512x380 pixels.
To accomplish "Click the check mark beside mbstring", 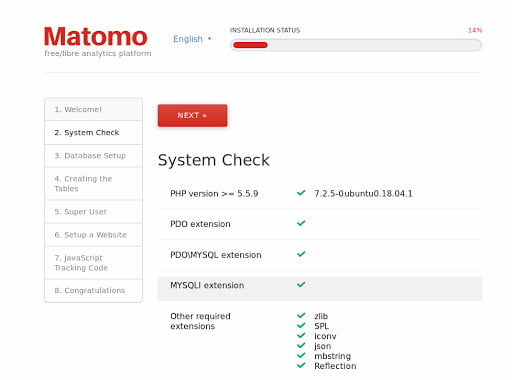I will pyautogui.click(x=301, y=355).
